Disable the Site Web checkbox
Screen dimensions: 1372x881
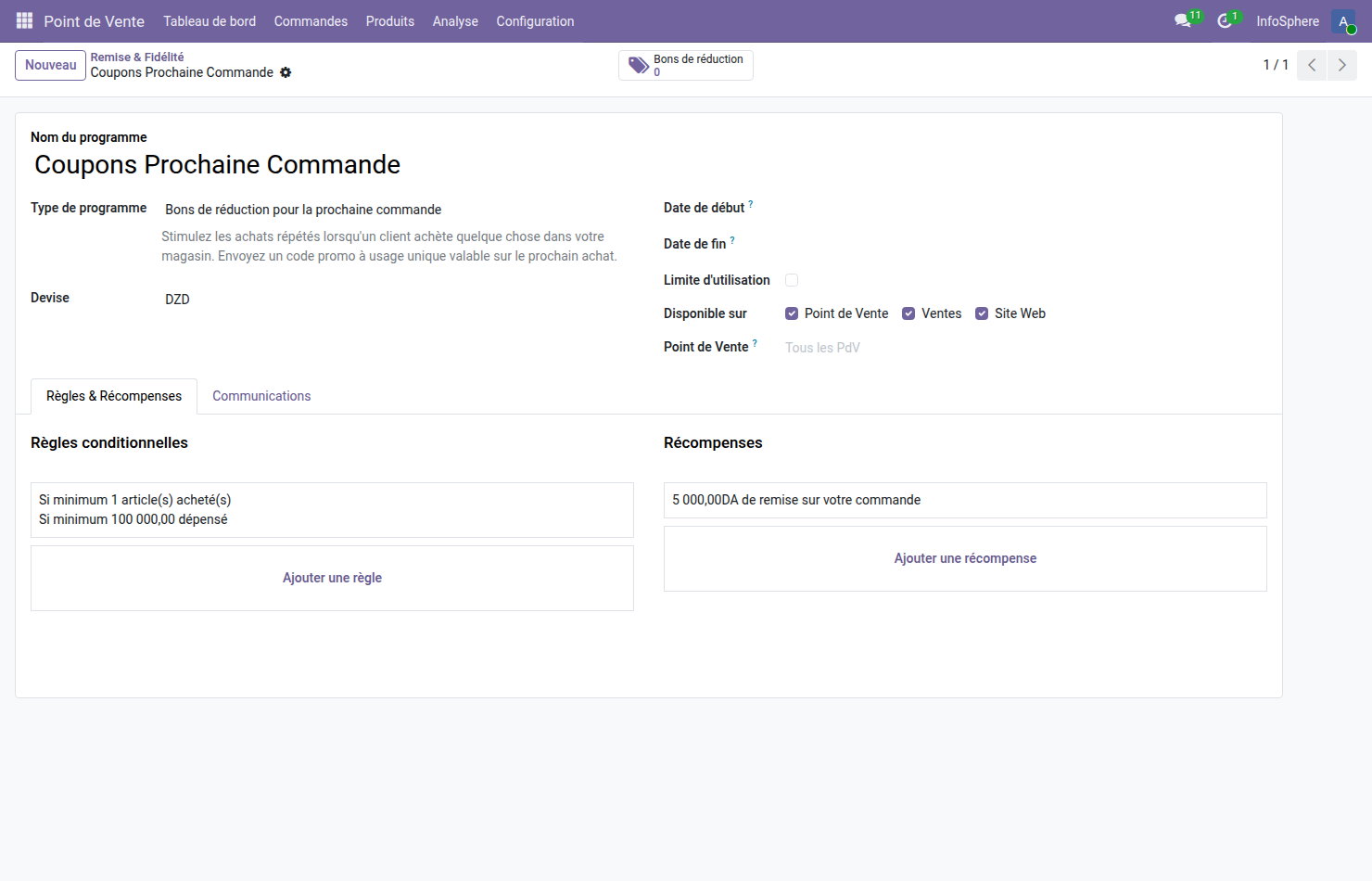(982, 313)
